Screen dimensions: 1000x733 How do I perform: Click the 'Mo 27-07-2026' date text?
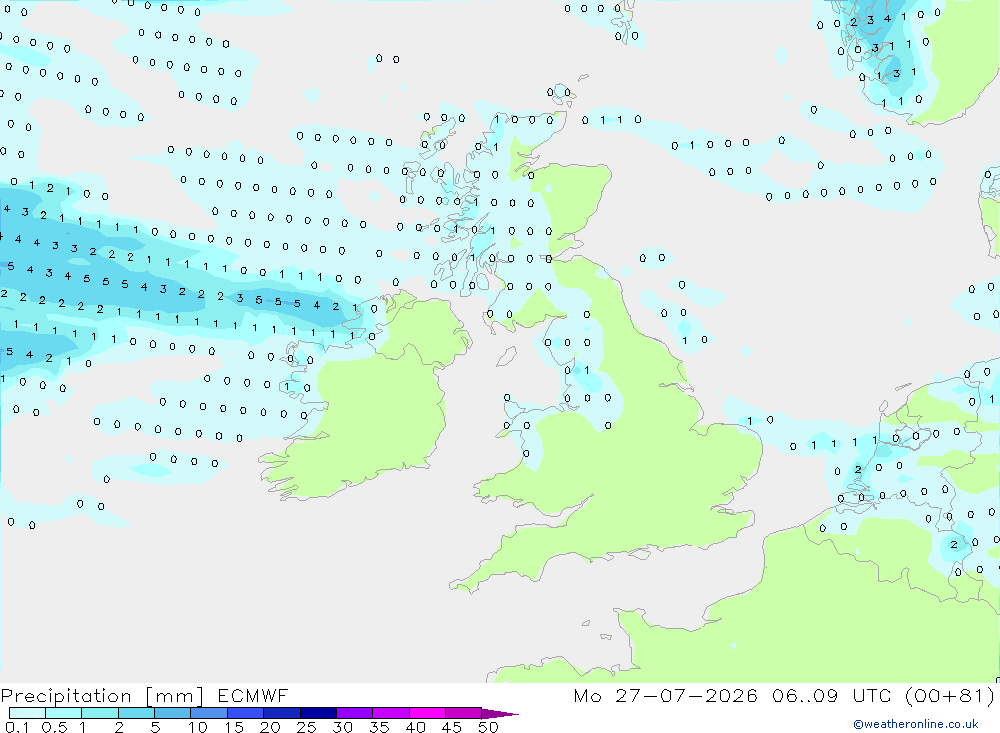pos(665,695)
